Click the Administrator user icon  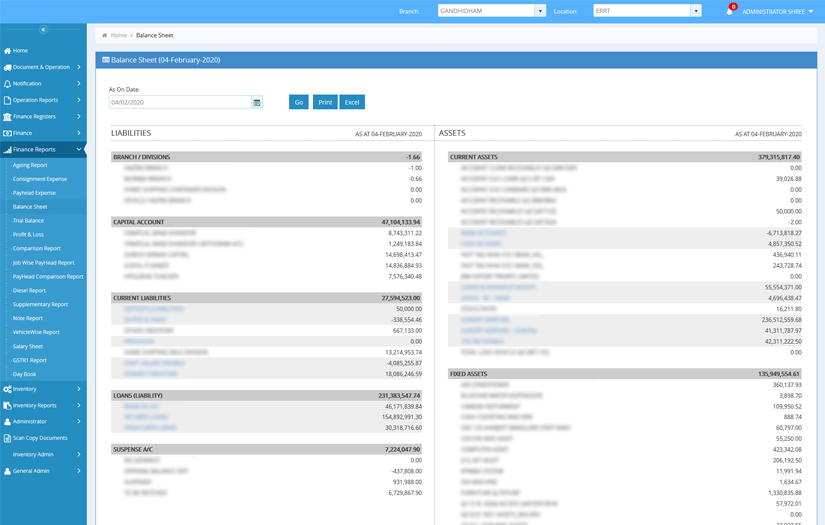tap(7, 422)
